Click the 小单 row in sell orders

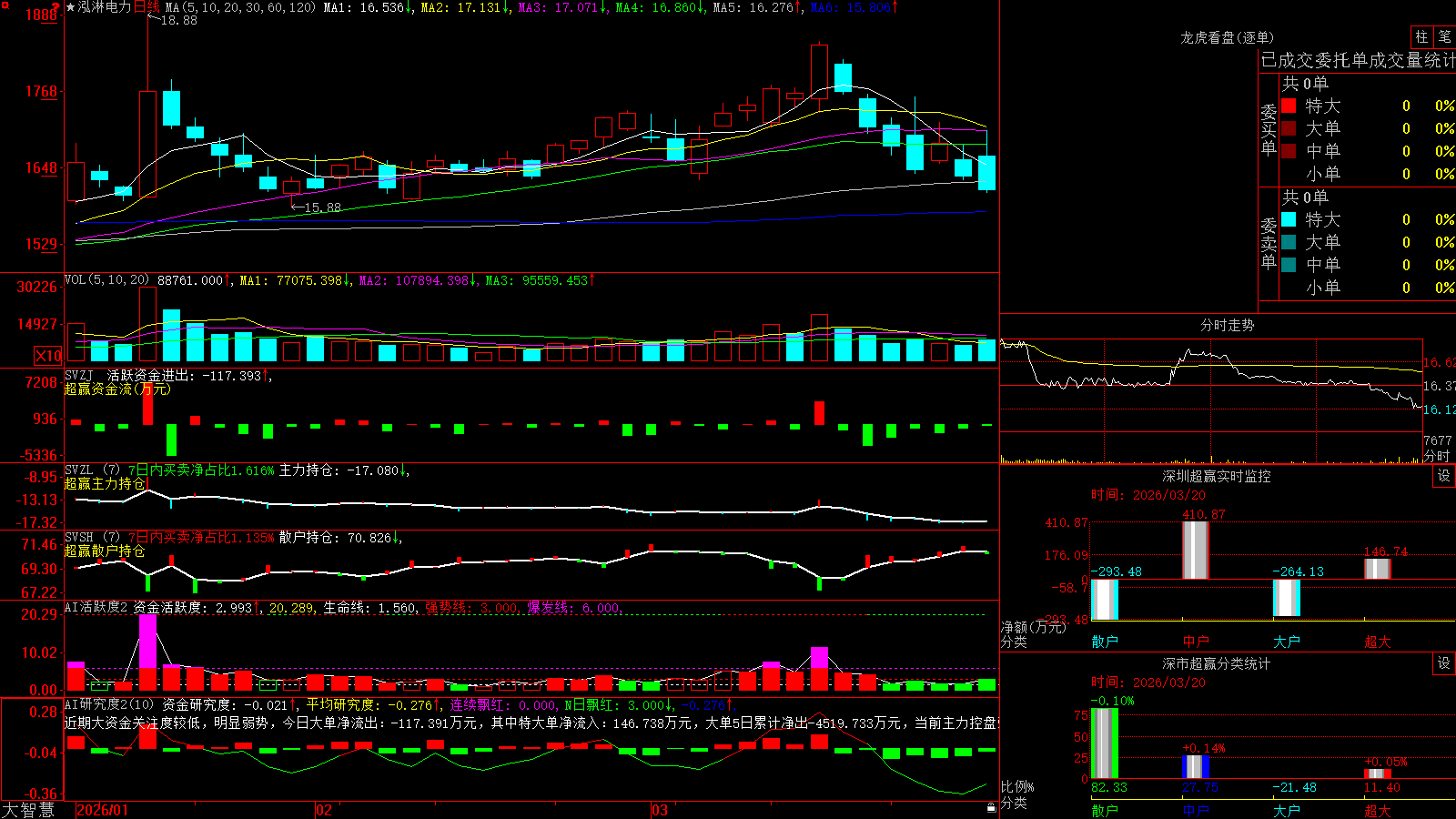[1368, 288]
